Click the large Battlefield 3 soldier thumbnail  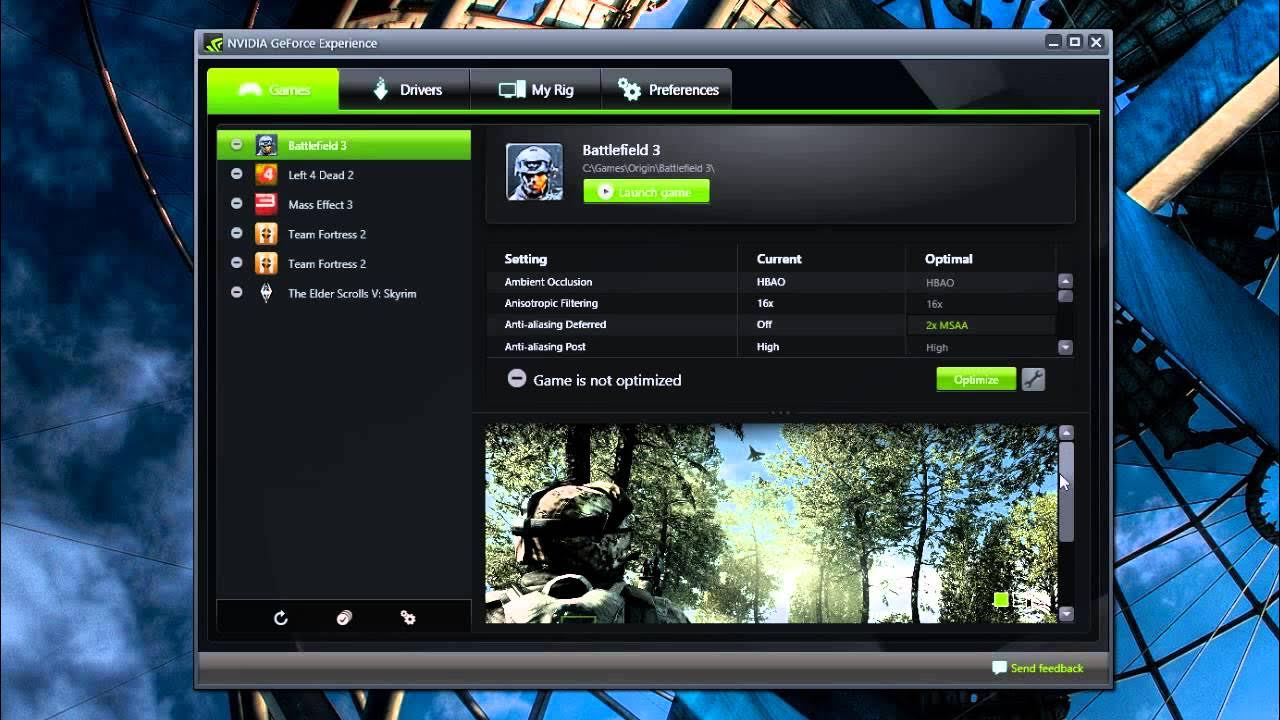pos(534,172)
